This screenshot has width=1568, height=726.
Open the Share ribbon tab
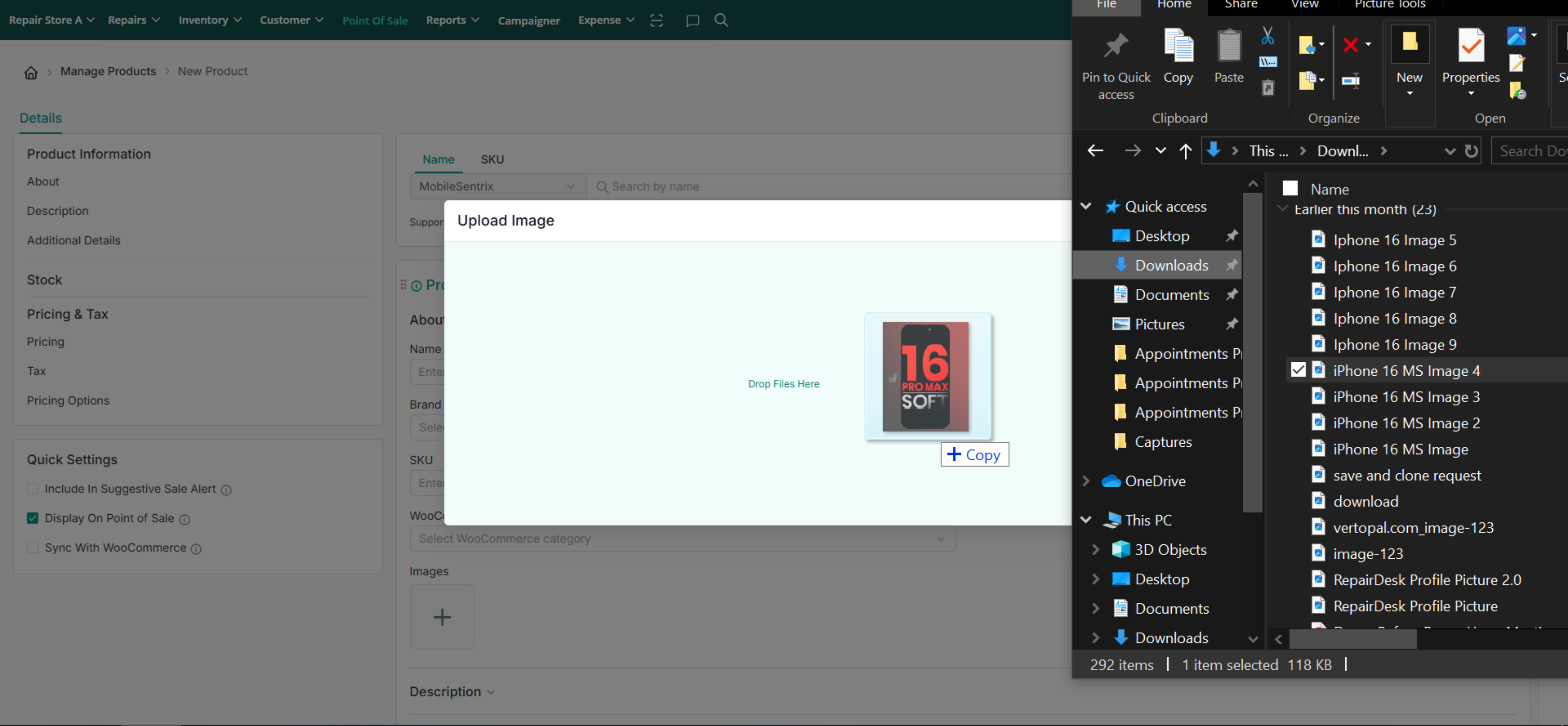1240,6
